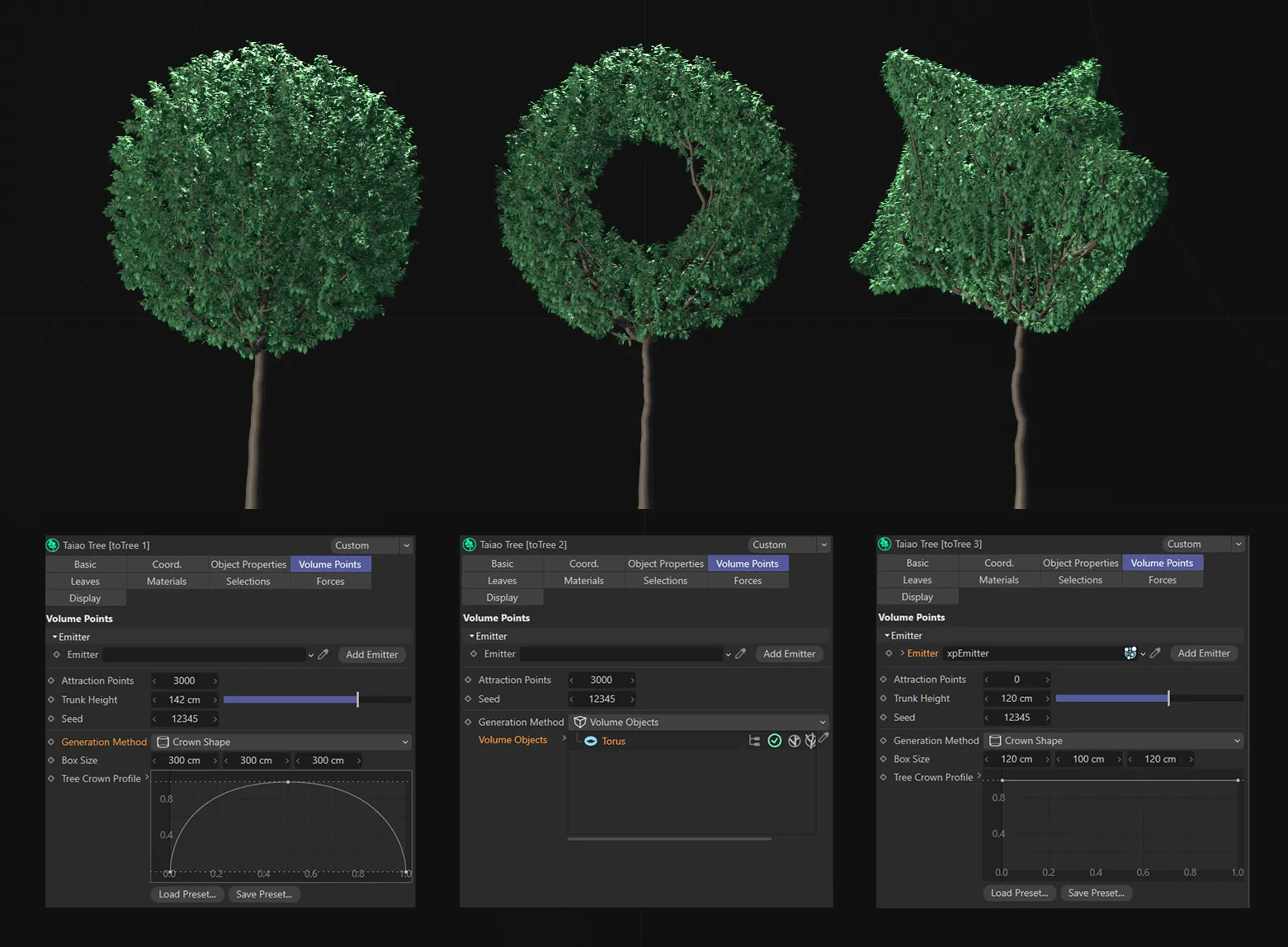The height and width of the screenshot is (947, 1288).
Task: Collapse the Emitter section in toTree 2
Action: click(472, 636)
